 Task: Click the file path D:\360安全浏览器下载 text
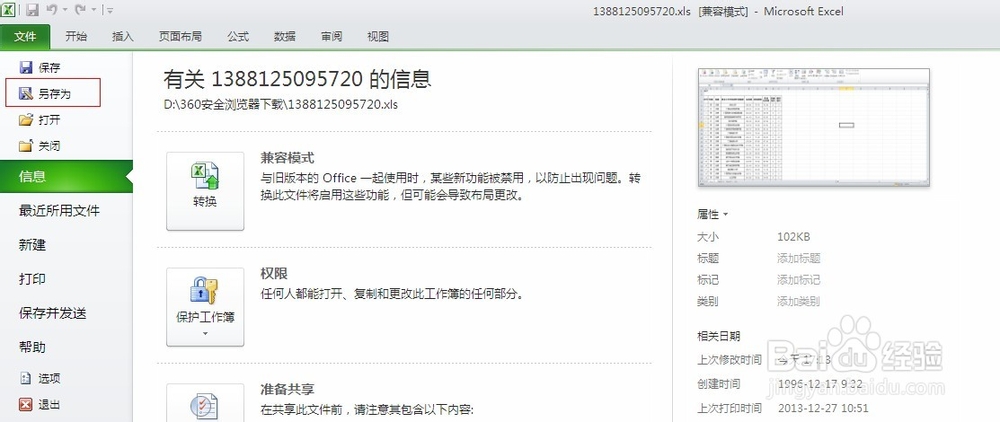(281, 104)
